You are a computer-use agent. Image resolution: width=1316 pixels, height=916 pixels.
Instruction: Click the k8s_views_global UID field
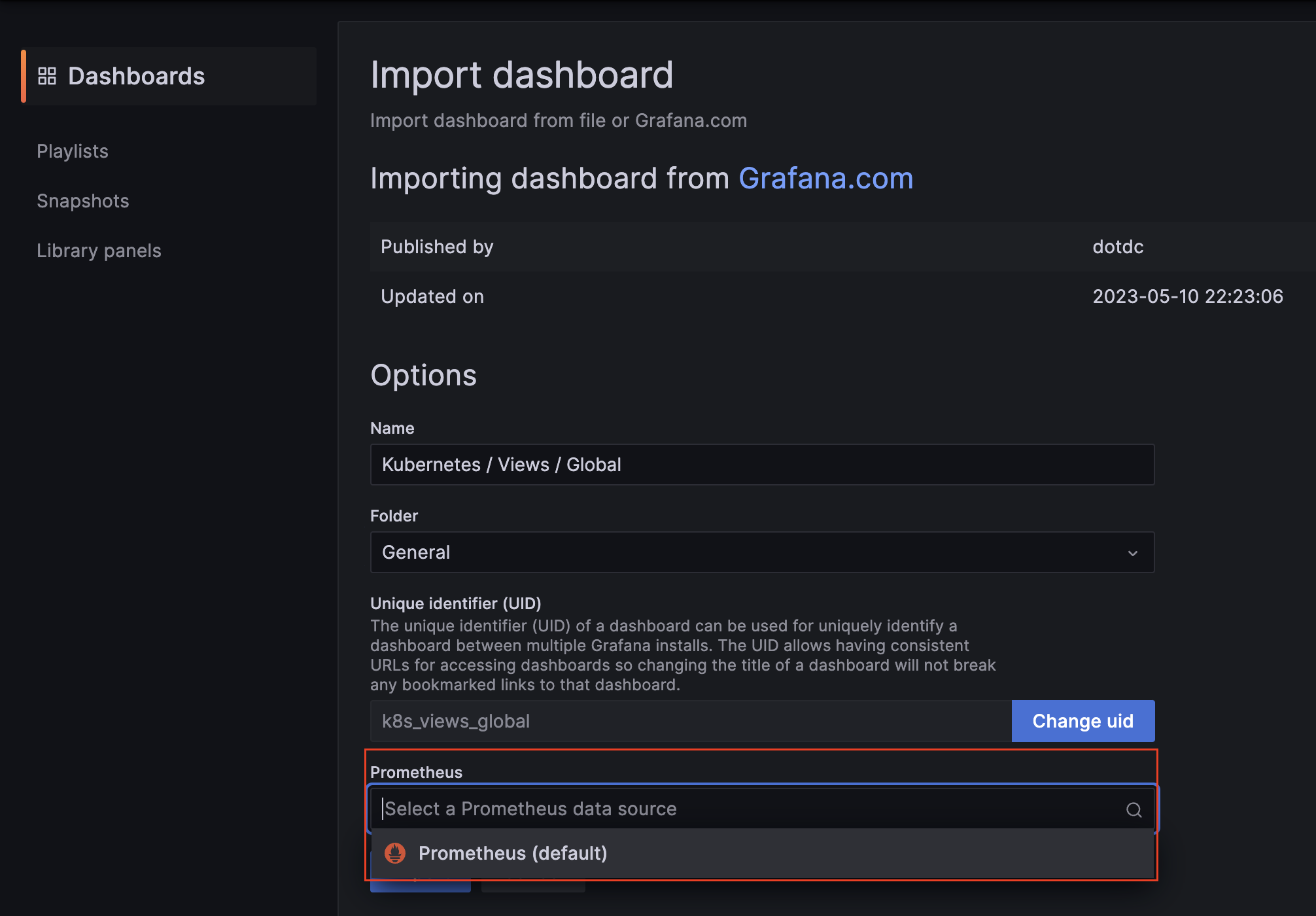(690, 721)
